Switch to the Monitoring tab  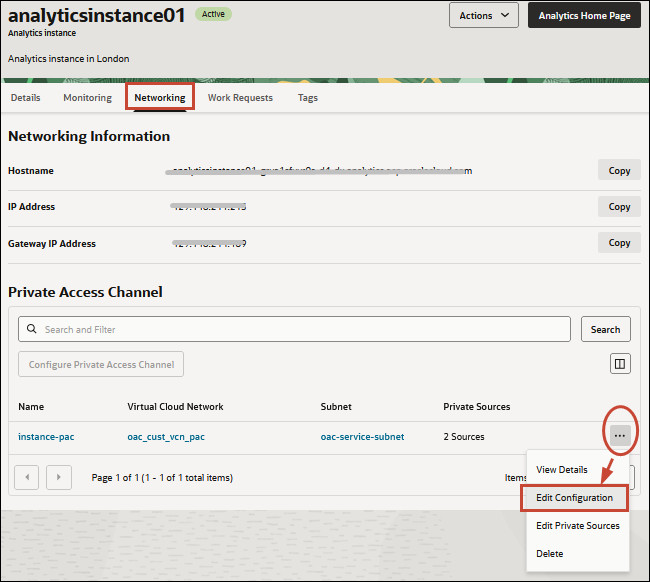coord(88,98)
